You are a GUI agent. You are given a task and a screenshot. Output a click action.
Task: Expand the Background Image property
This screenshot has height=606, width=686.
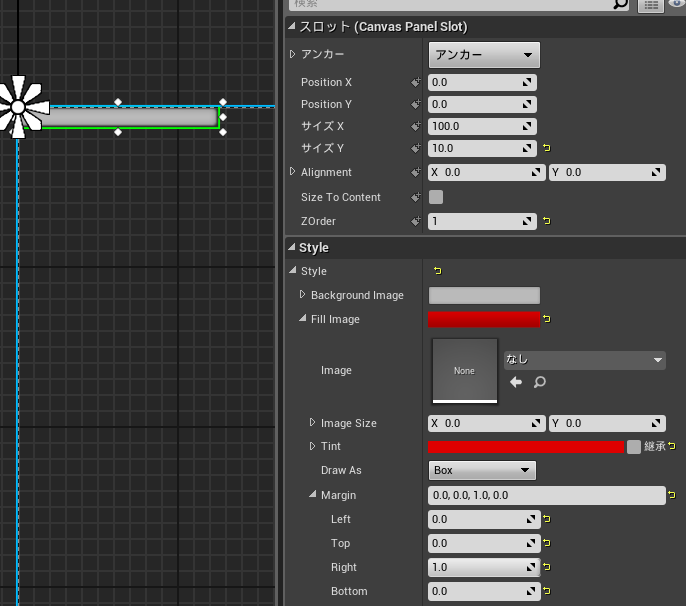coord(302,294)
